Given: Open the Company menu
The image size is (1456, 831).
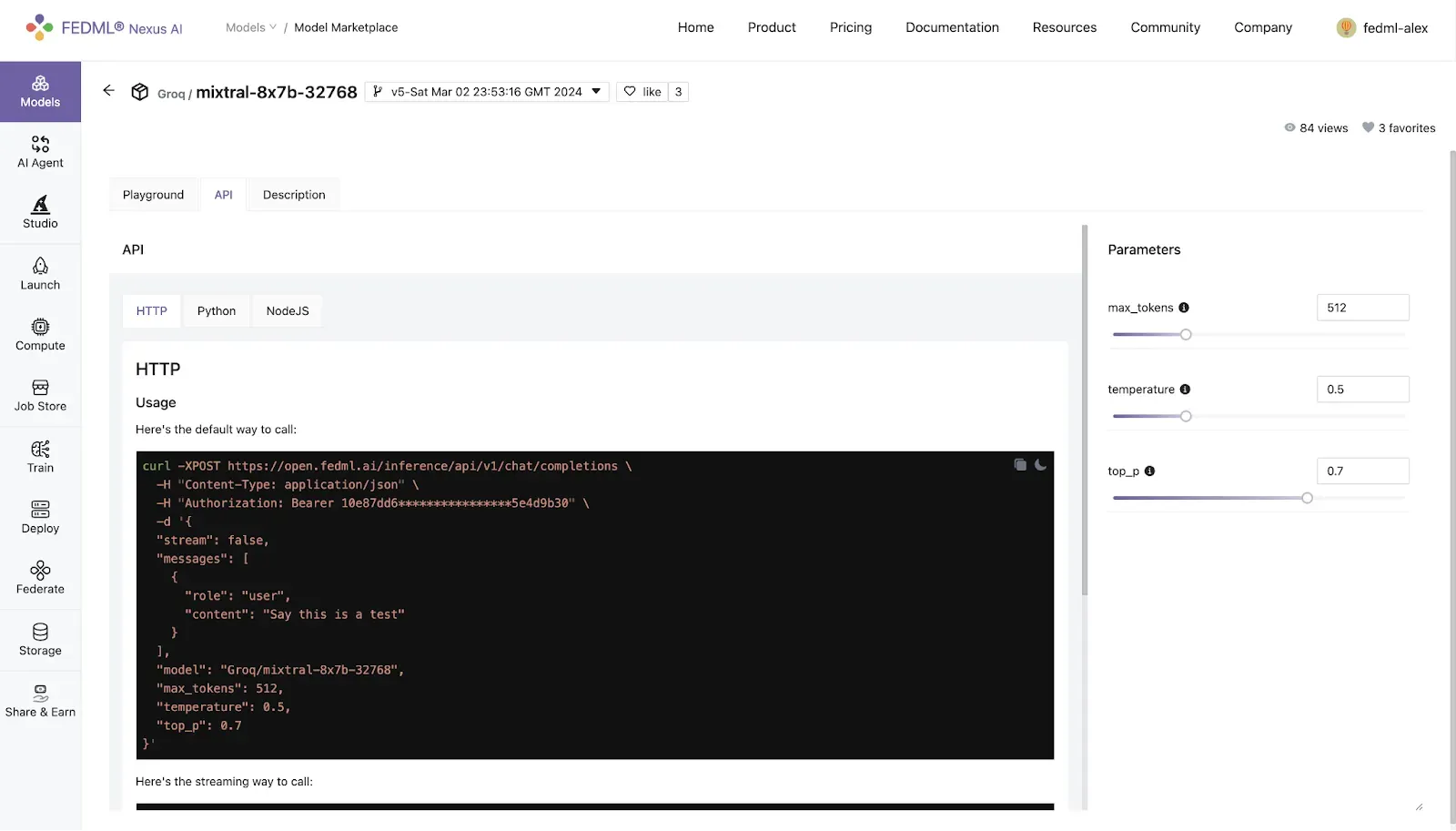Looking at the screenshot, I should point(1263,28).
